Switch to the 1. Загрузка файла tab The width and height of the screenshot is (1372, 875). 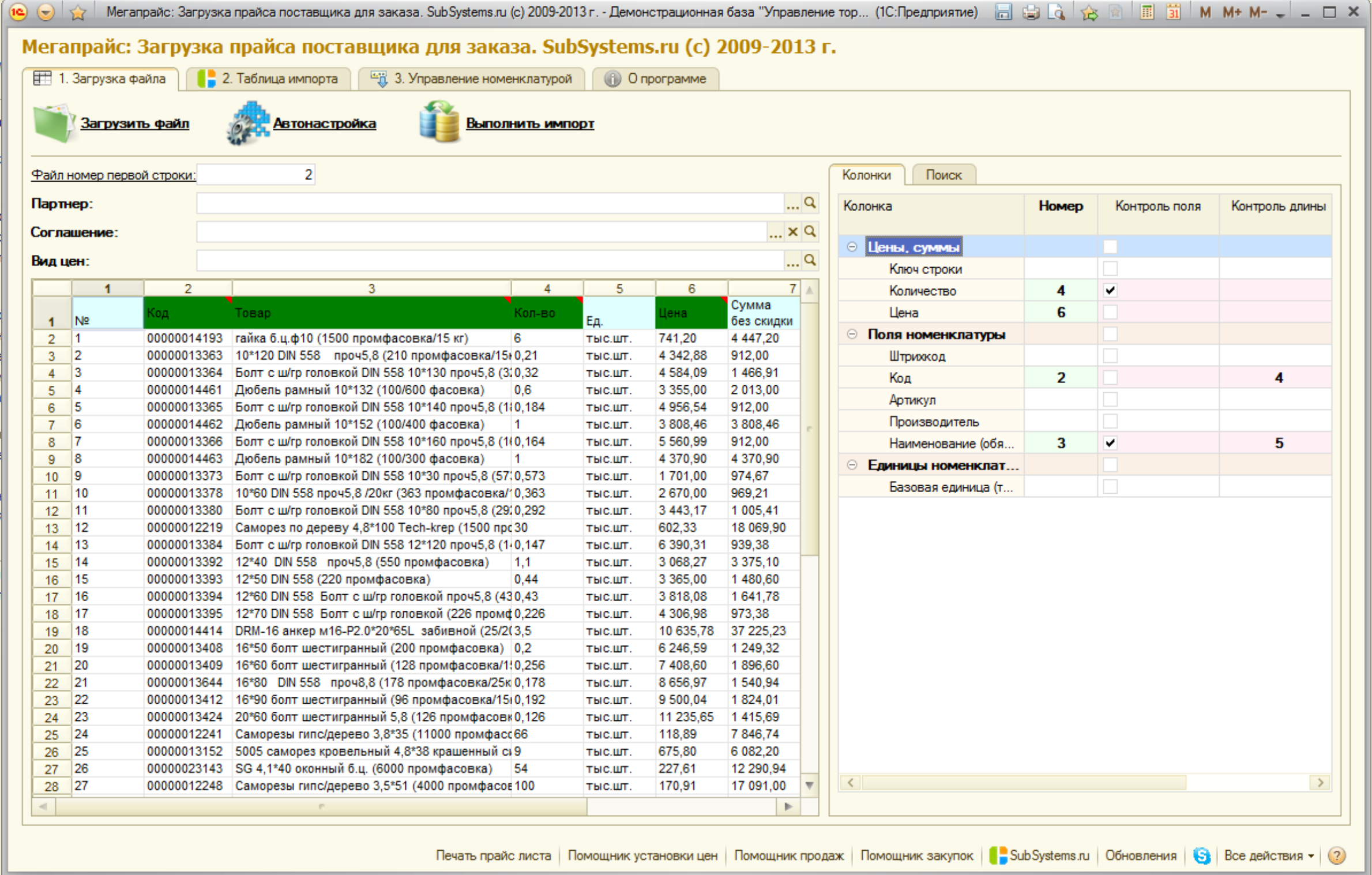click(x=102, y=78)
